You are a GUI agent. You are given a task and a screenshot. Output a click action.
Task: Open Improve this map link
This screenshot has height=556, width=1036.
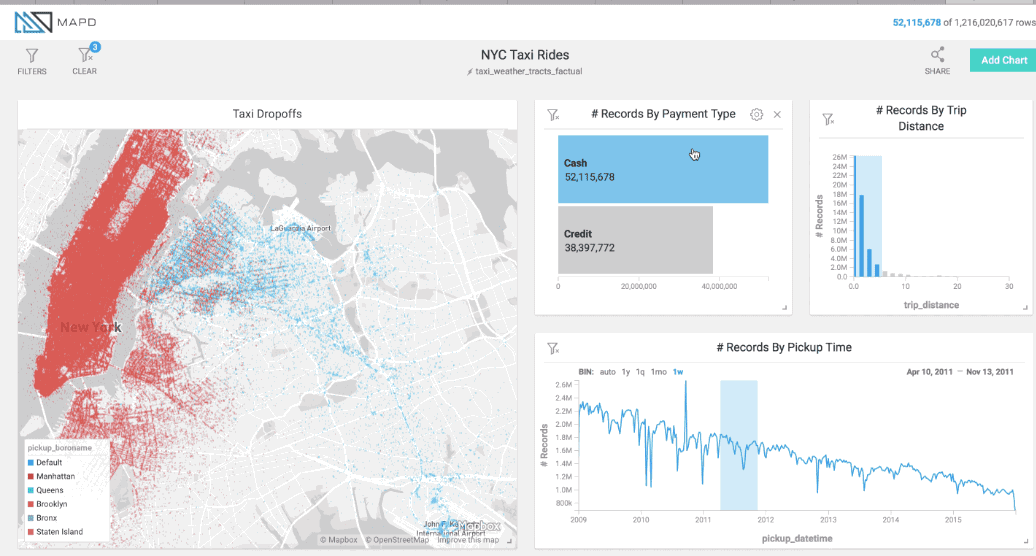468,539
